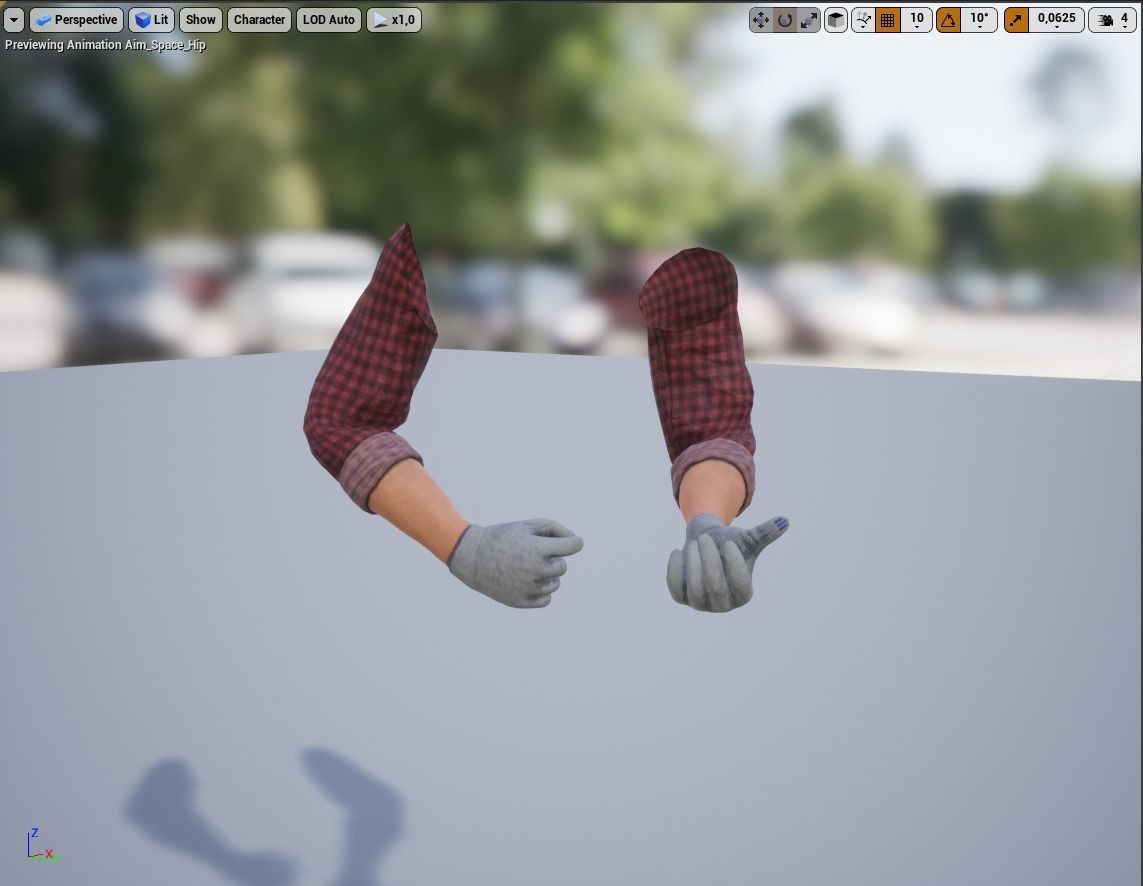Toggle scale snapping
1143x886 pixels.
coord(1016,20)
